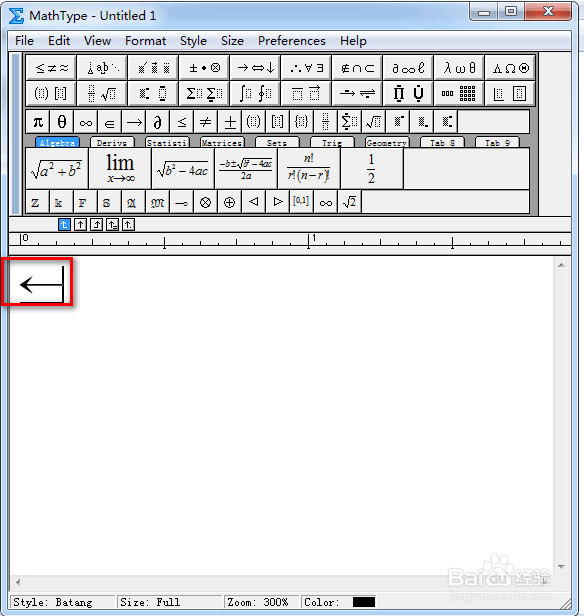584x616 pixels.
Task: Switch to the Trig tab
Action: tap(332, 142)
